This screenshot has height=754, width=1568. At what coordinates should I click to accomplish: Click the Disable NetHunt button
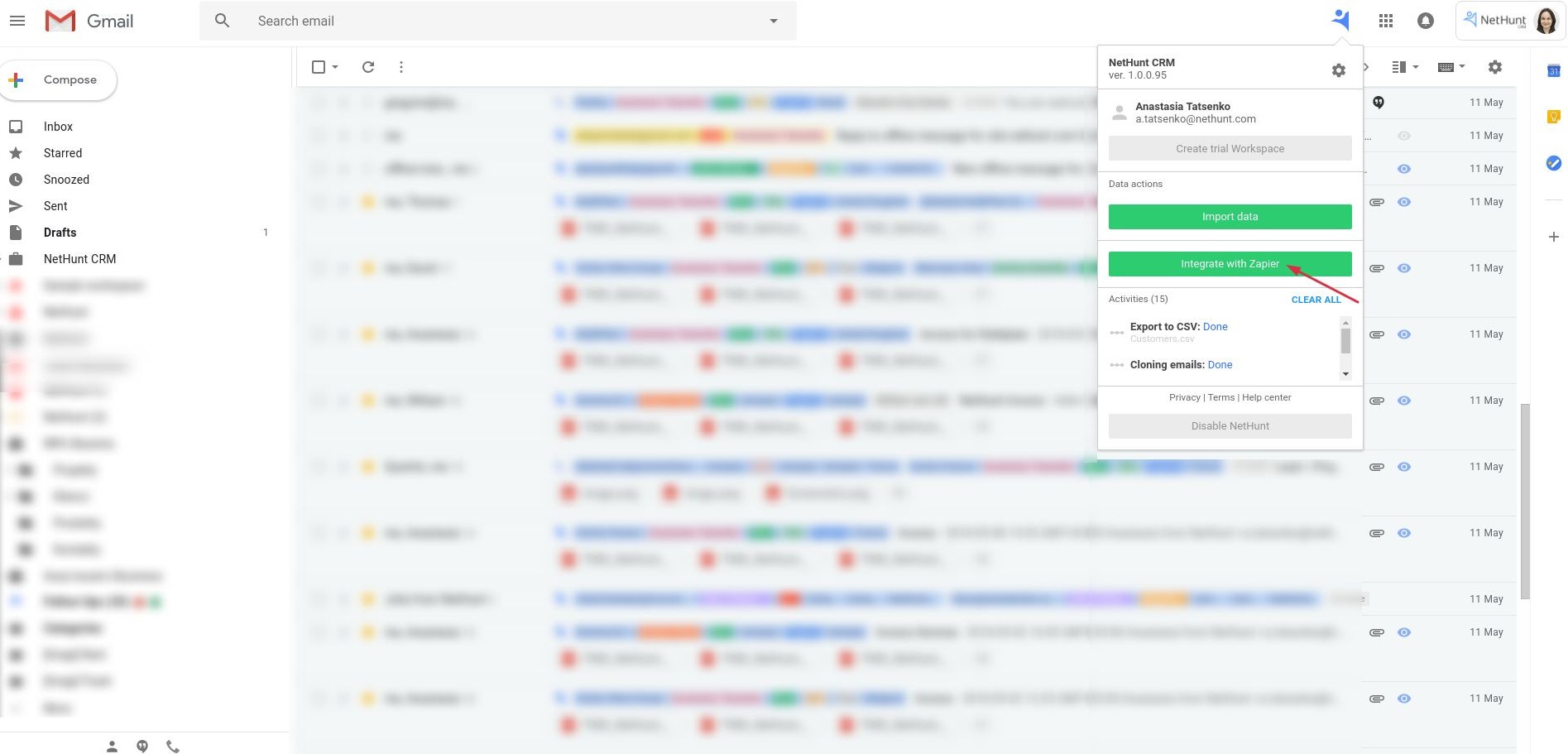(1230, 425)
